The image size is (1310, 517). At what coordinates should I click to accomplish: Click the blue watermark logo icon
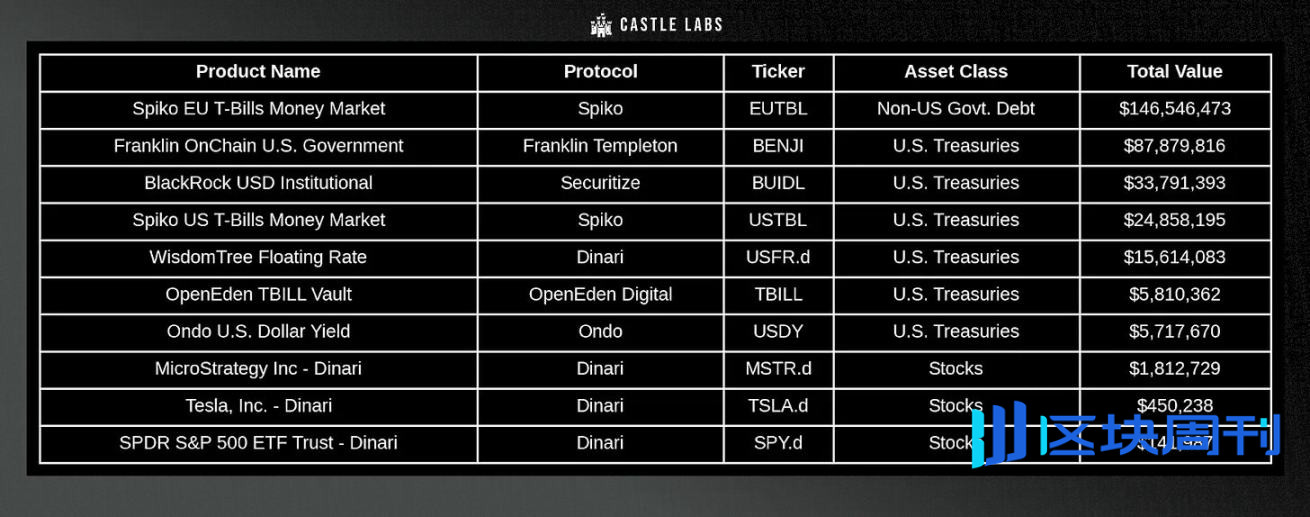(x=999, y=437)
